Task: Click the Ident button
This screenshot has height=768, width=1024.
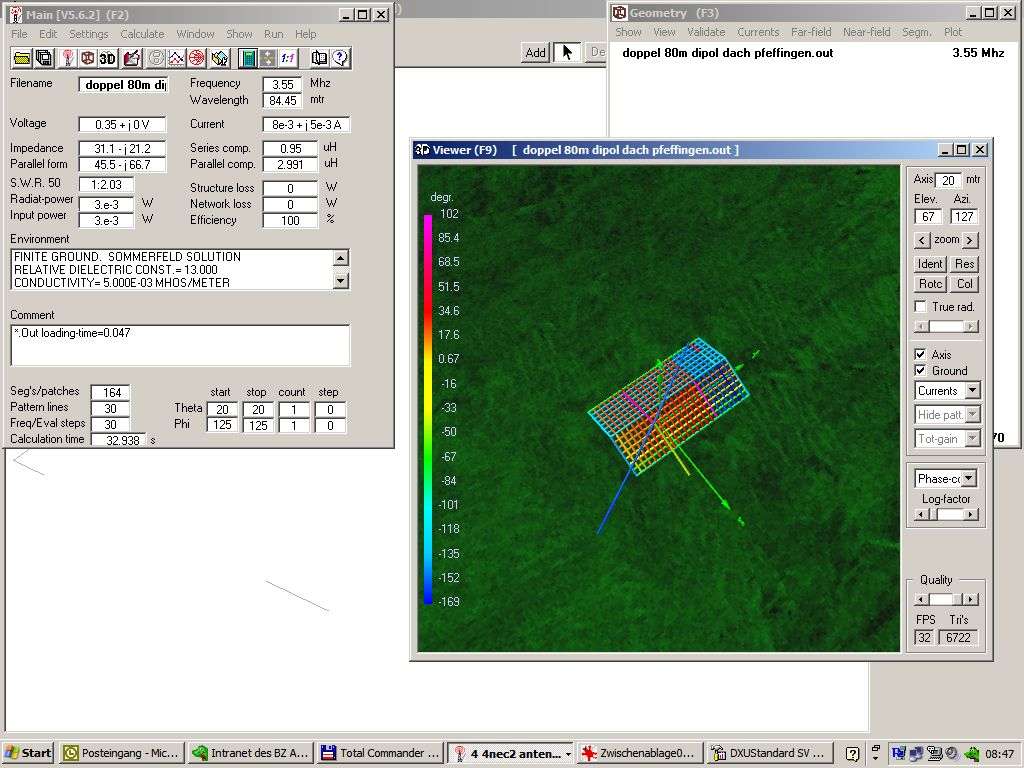Action: (930, 264)
